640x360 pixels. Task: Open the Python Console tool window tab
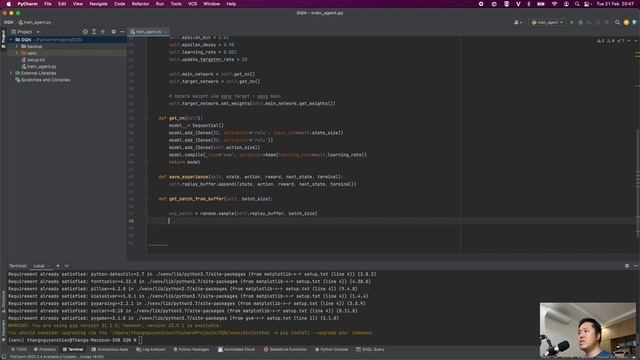(x=331, y=349)
